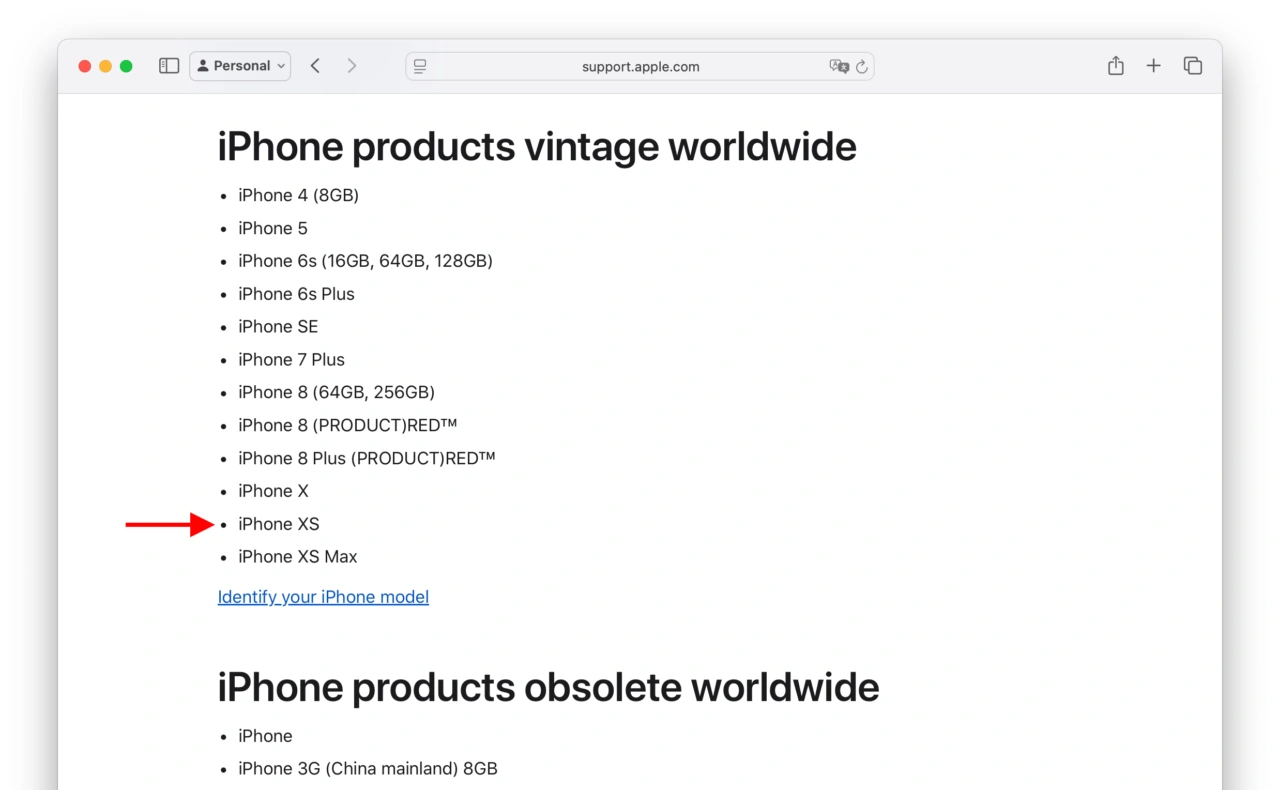Open the page menu icon in address bar
The width and height of the screenshot is (1280, 790).
pyautogui.click(x=420, y=67)
